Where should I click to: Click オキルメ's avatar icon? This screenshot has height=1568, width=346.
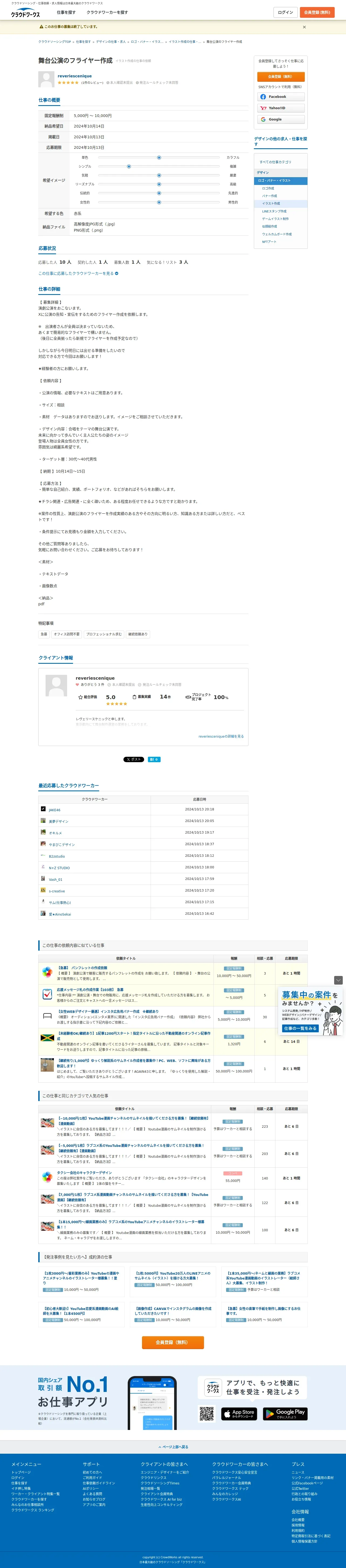click(x=43, y=832)
